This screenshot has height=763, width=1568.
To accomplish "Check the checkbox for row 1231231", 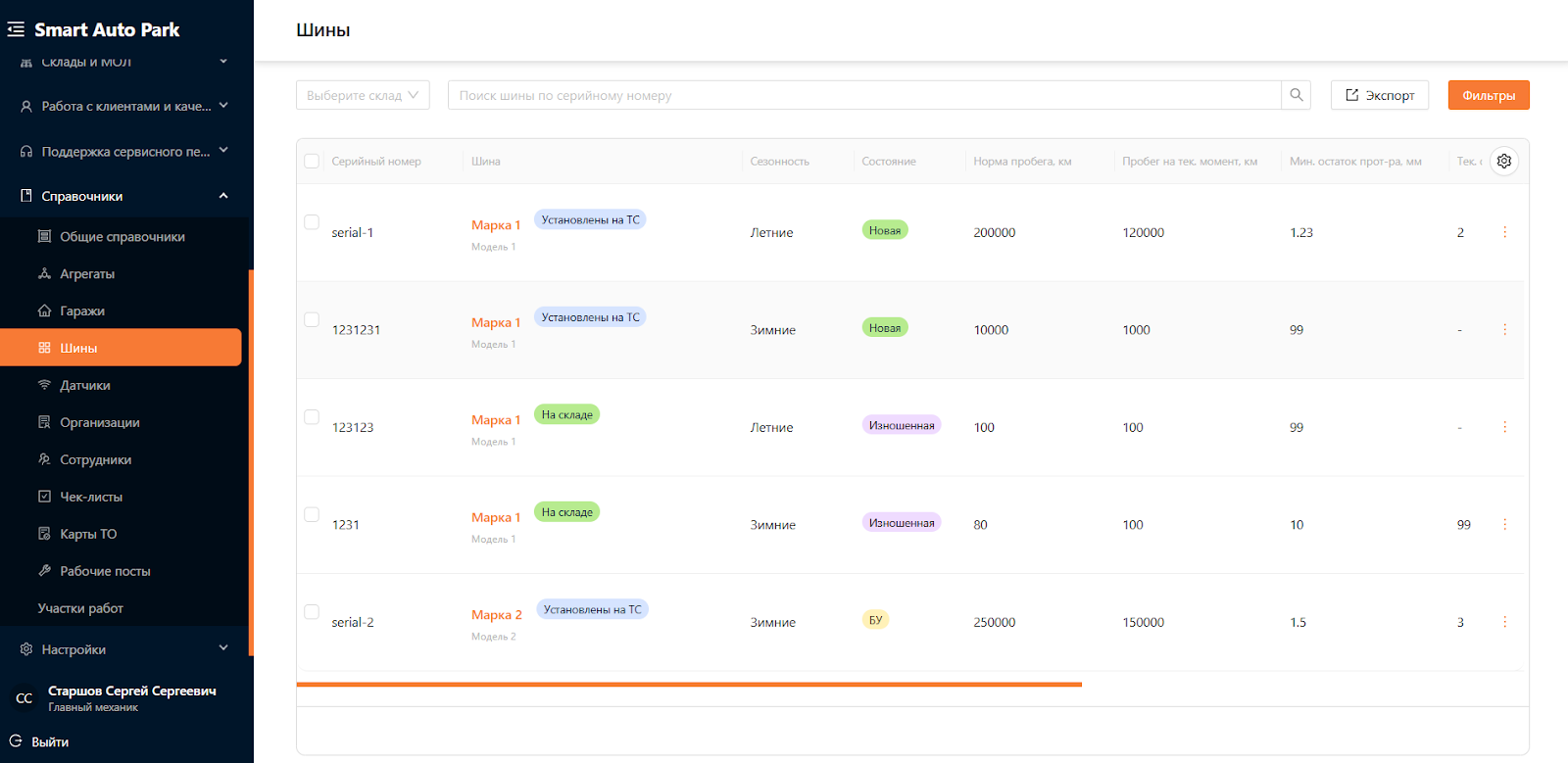I will click(x=312, y=319).
